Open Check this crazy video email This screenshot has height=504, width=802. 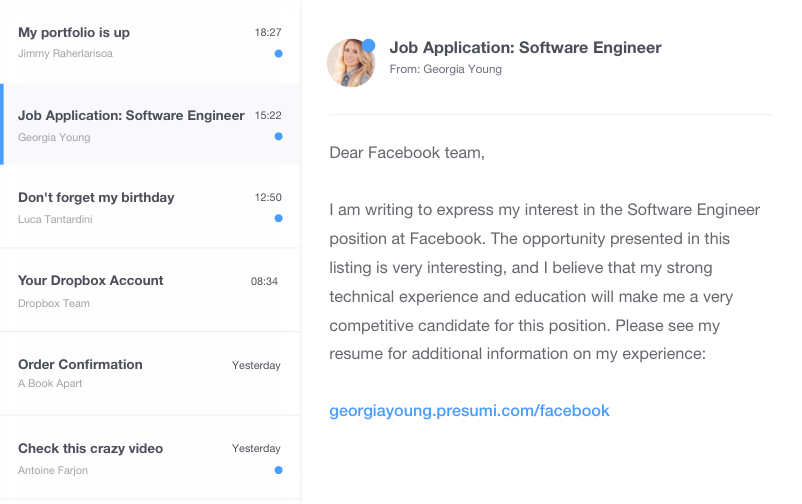[90, 448]
